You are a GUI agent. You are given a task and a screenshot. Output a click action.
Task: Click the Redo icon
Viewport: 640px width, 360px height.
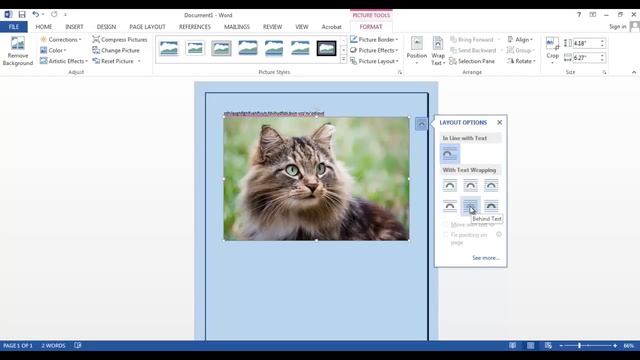coord(54,15)
